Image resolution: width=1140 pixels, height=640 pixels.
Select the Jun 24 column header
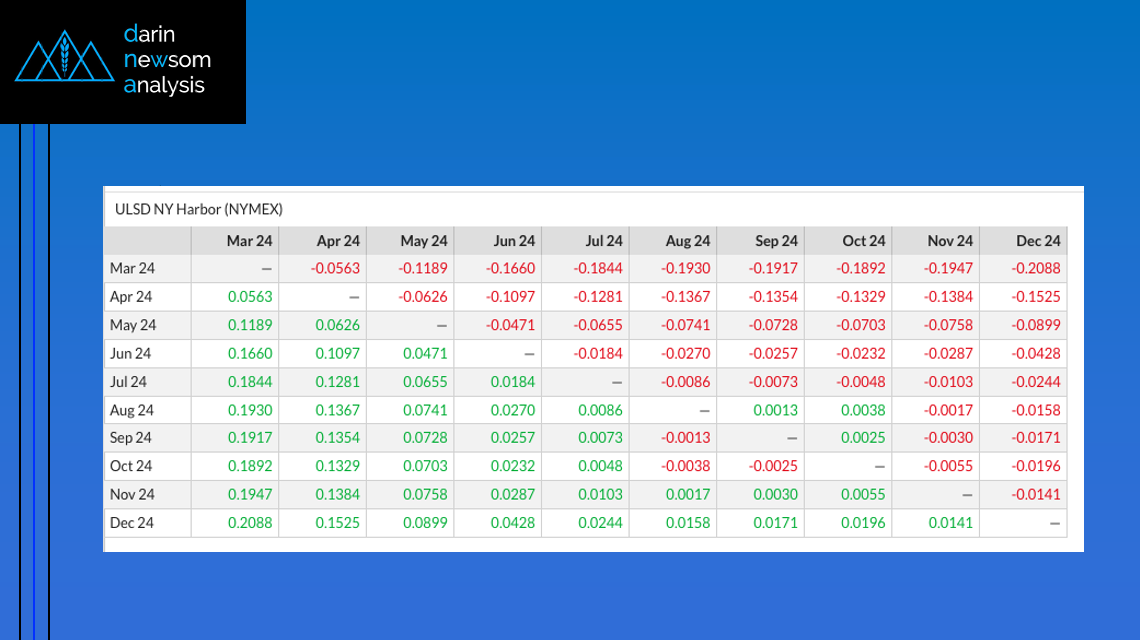[x=514, y=241]
